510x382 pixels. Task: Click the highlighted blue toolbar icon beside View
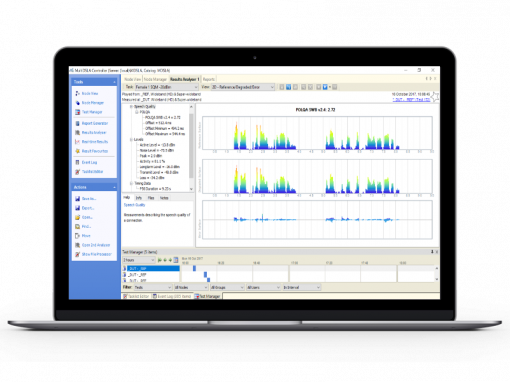pyautogui.click(x=289, y=87)
